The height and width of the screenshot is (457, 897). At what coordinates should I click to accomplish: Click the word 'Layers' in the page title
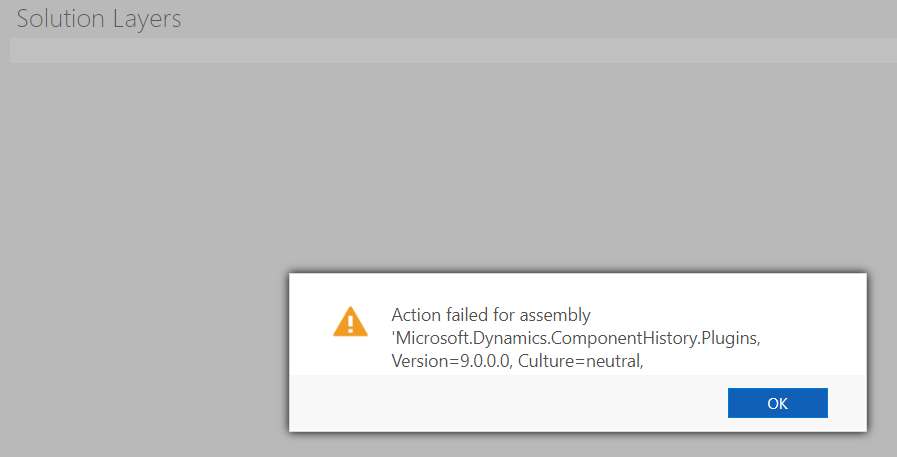point(147,20)
